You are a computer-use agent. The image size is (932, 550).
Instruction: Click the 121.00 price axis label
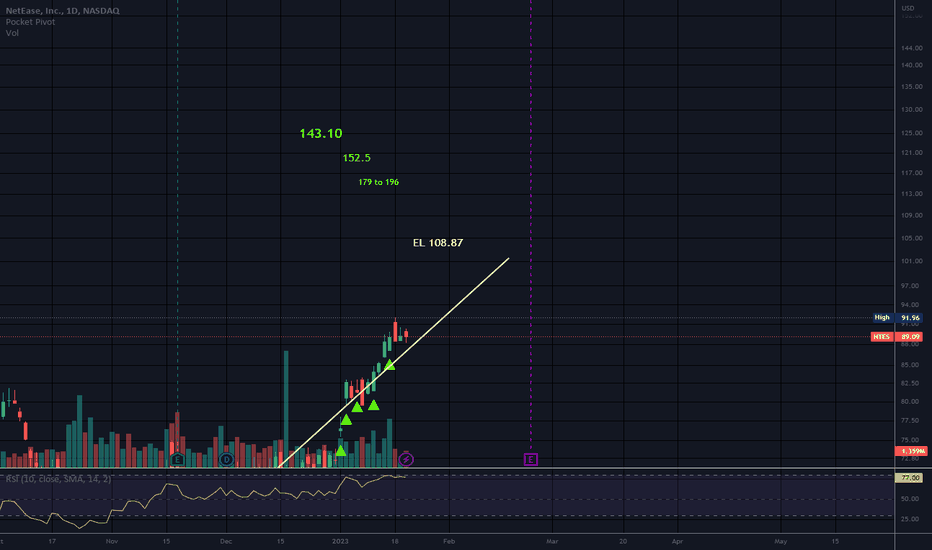click(911, 153)
